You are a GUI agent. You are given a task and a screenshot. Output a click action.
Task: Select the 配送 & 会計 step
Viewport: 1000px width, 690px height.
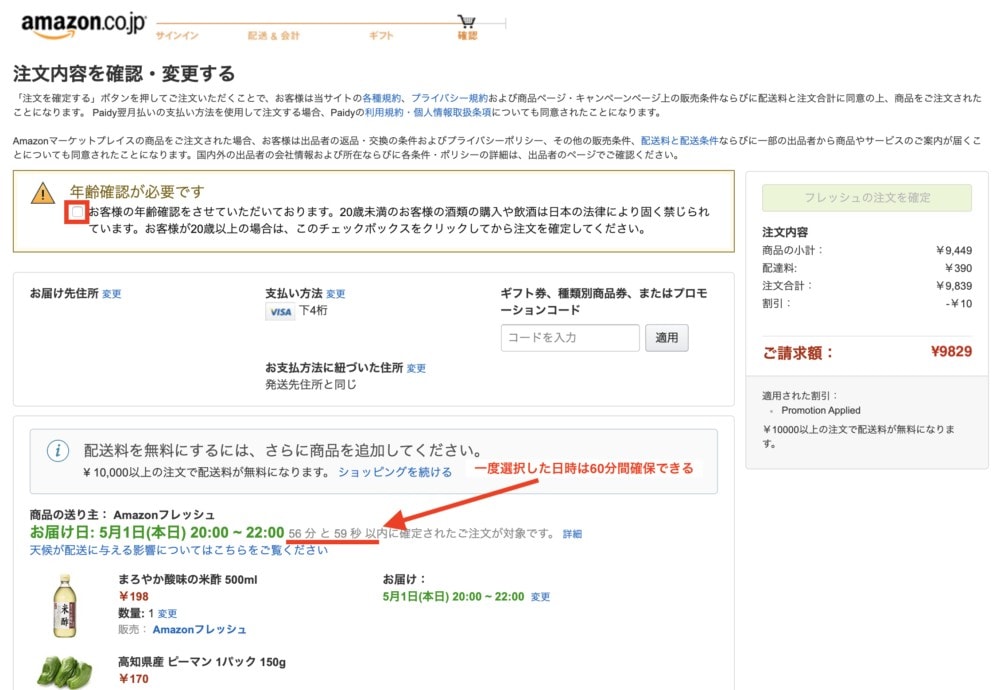[x=274, y=36]
